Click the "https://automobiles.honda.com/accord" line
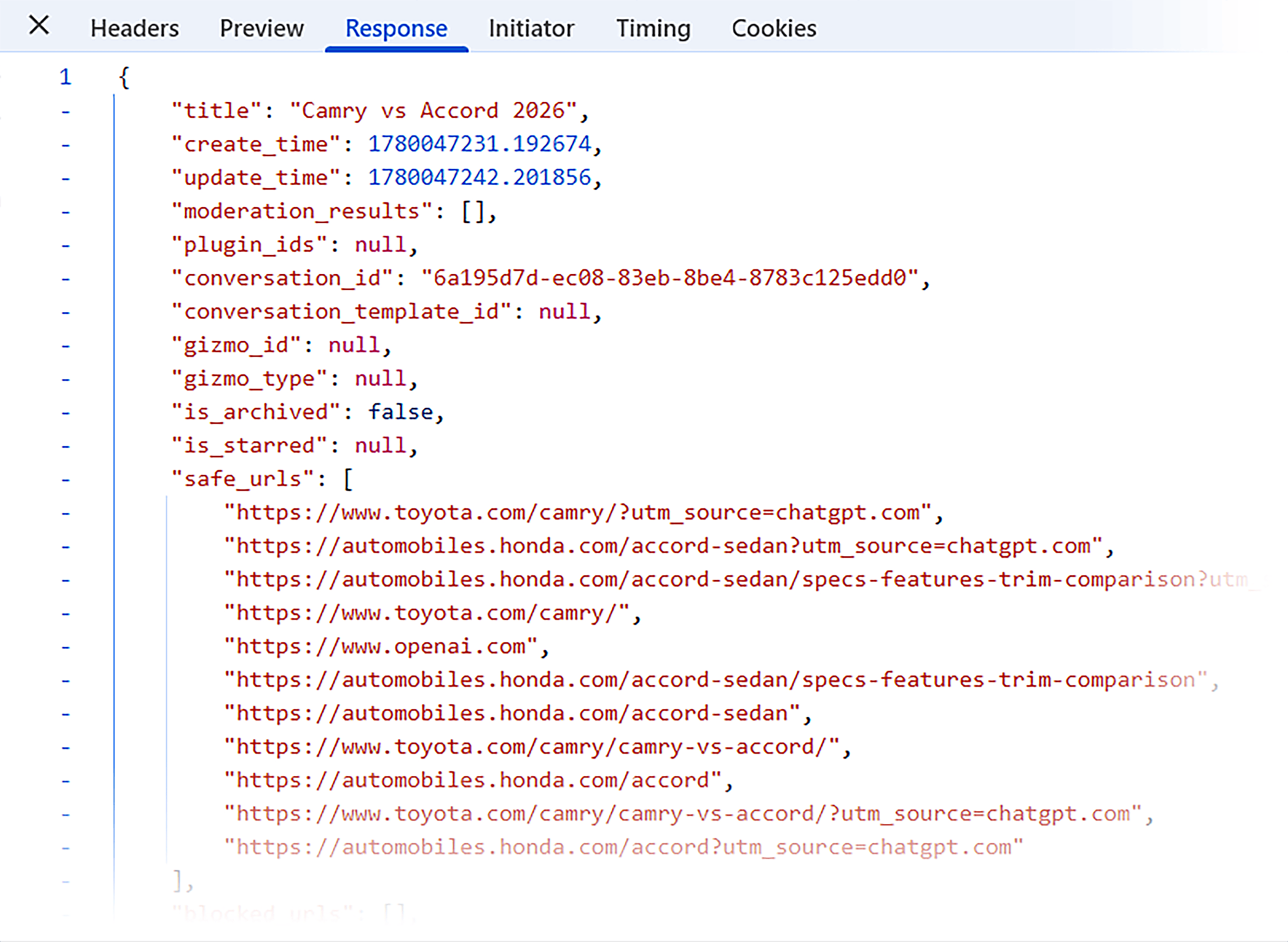Image resolution: width=1288 pixels, height=942 pixels. 473,781
